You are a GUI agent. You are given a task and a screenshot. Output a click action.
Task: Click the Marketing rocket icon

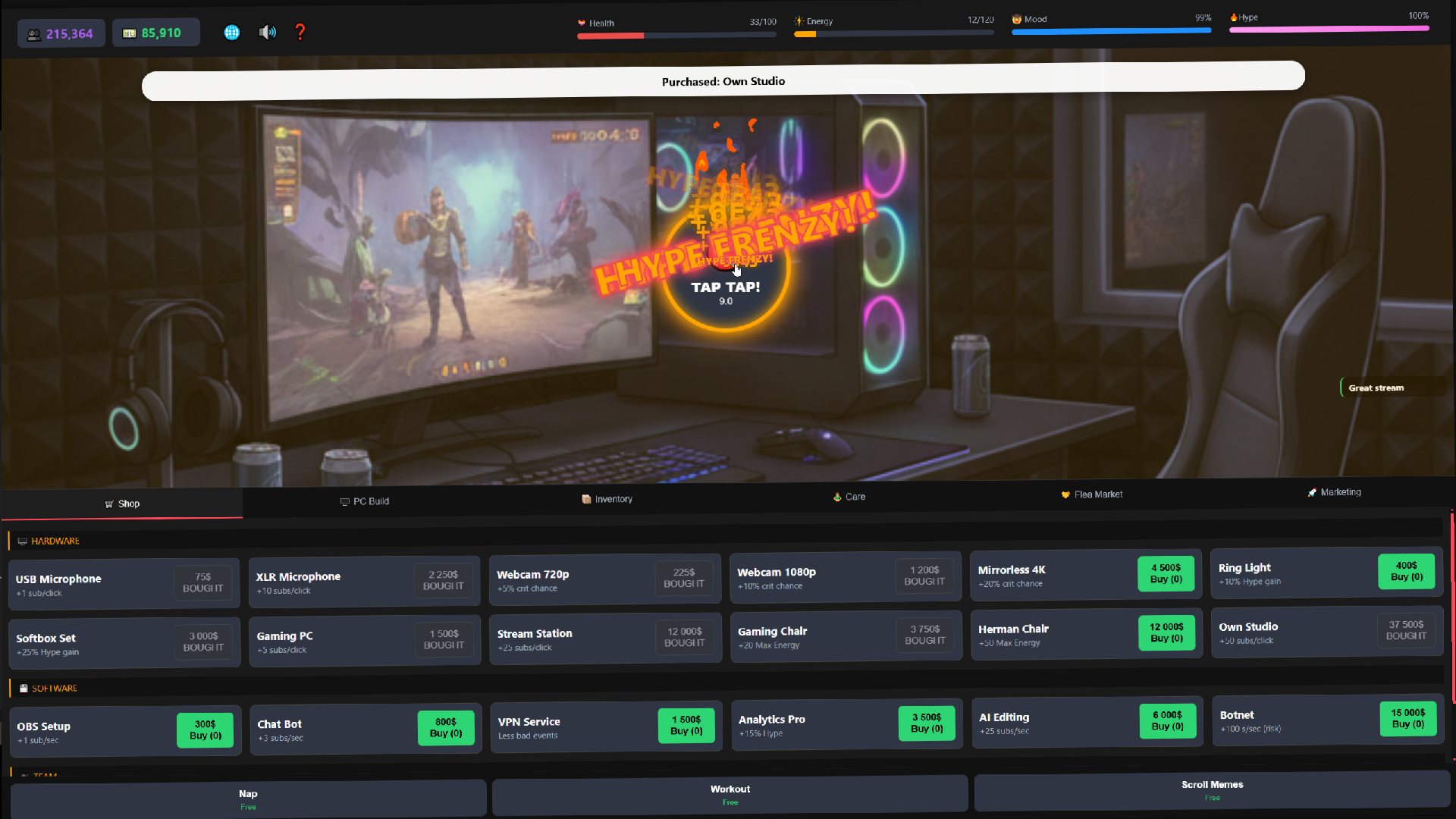(x=1312, y=492)
